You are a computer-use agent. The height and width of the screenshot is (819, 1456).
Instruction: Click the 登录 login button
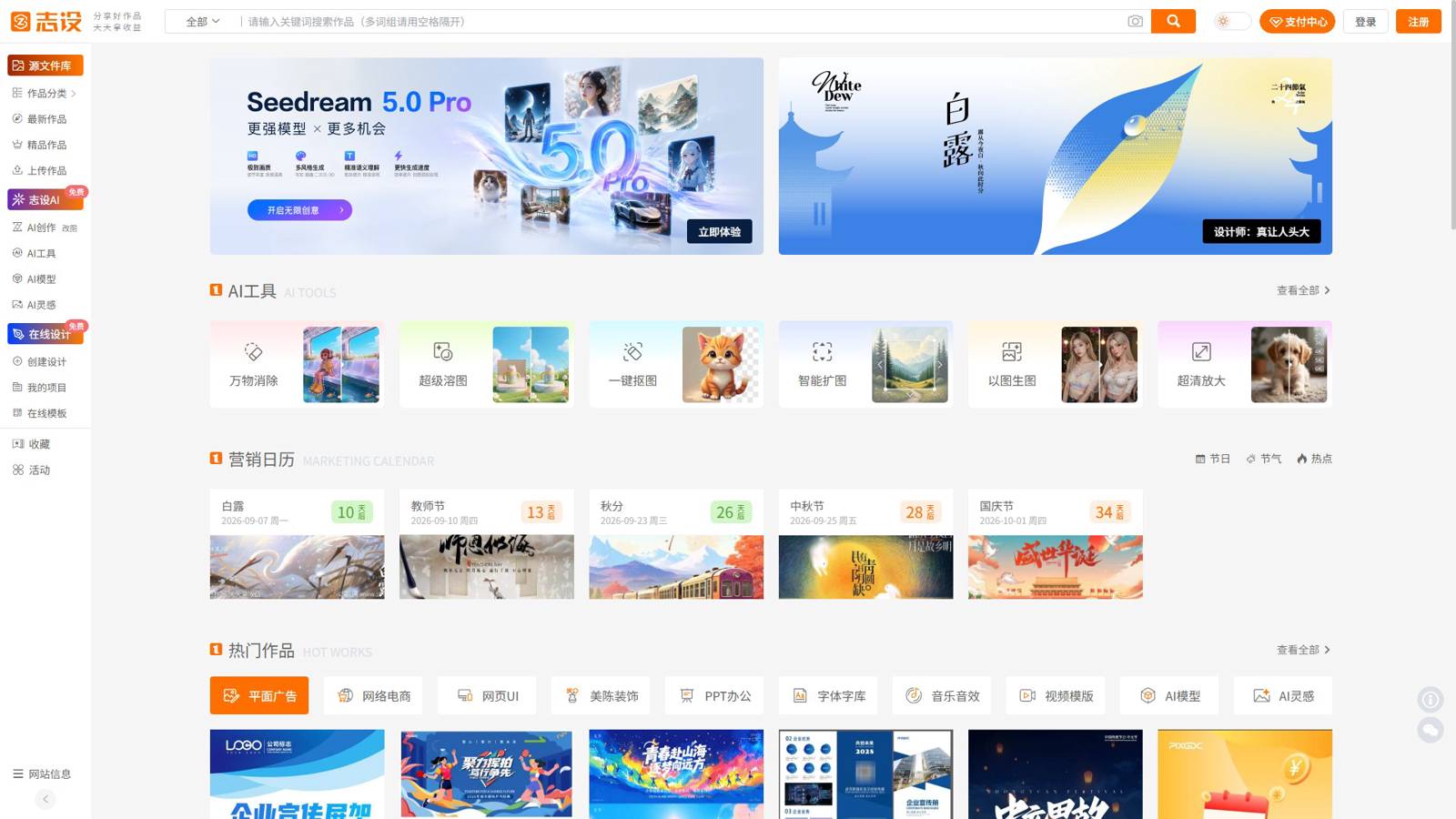1365,22
